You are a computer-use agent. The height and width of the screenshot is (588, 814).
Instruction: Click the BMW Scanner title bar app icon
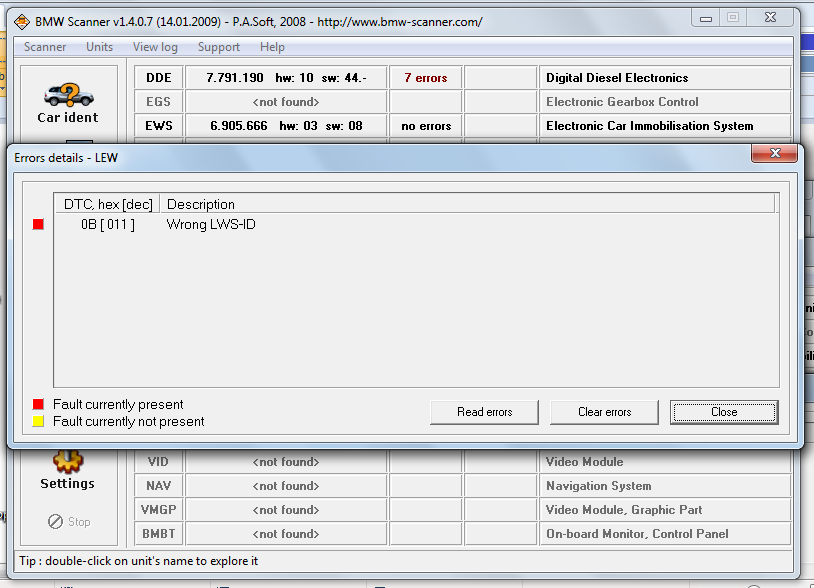[22, 22]
